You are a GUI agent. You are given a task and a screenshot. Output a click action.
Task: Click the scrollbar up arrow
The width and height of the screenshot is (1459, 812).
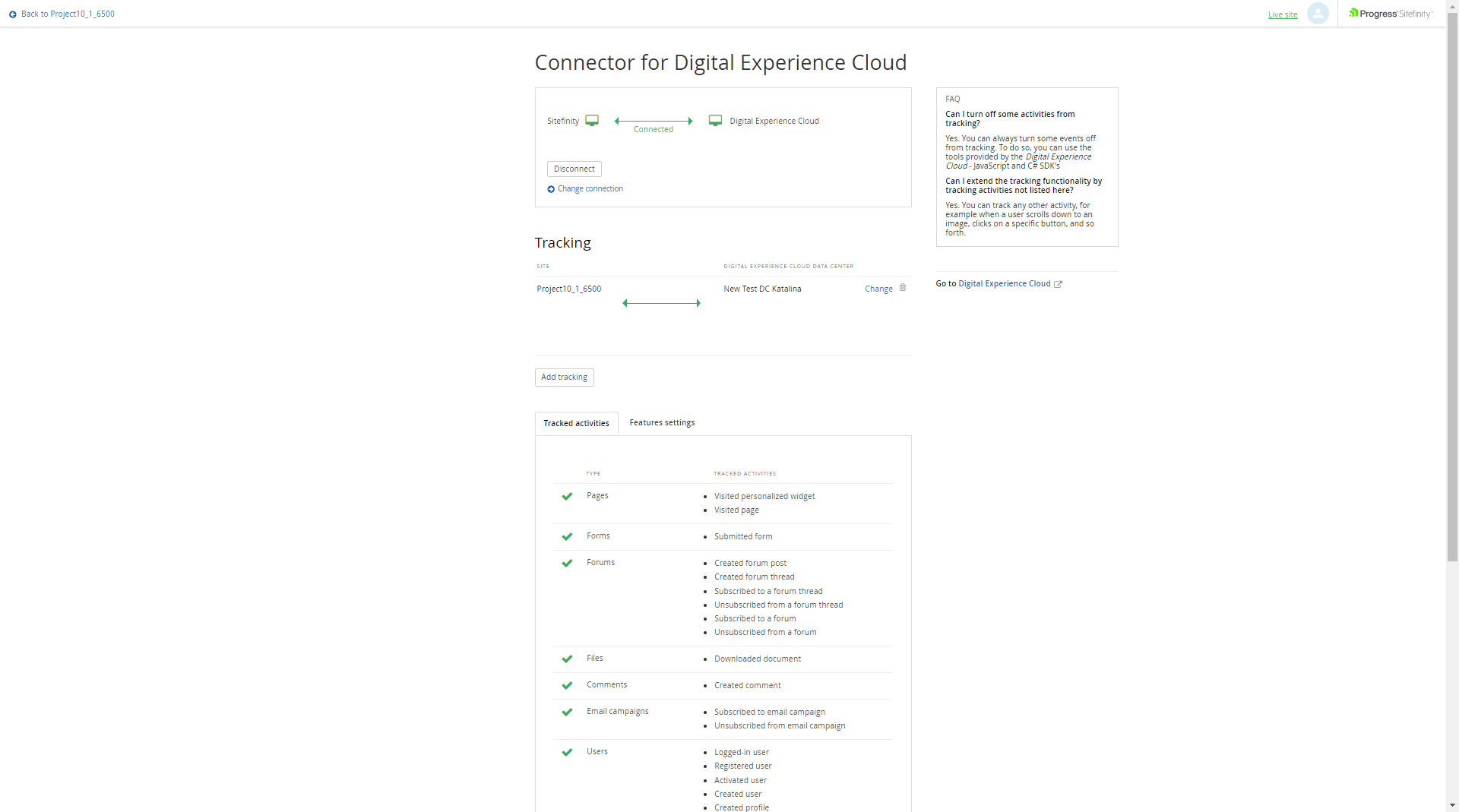1452,6
